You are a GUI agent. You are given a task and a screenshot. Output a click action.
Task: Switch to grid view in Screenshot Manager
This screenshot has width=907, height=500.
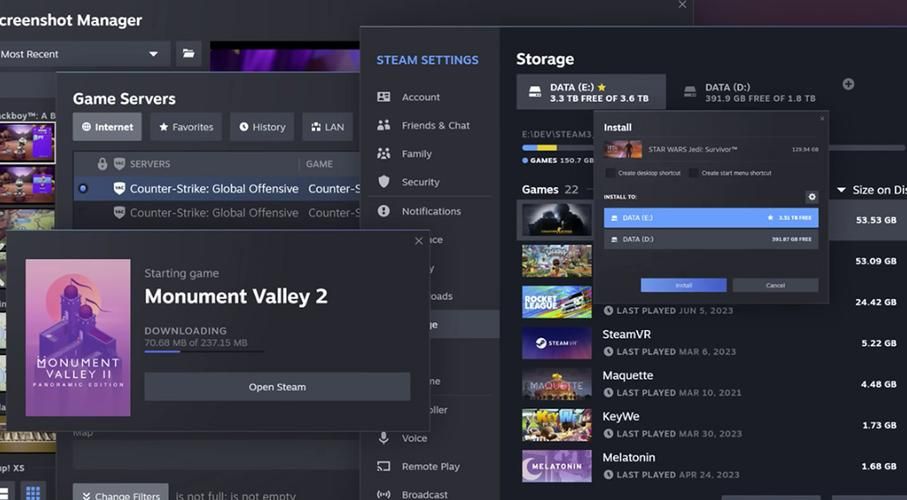click(x=33, y=492)
